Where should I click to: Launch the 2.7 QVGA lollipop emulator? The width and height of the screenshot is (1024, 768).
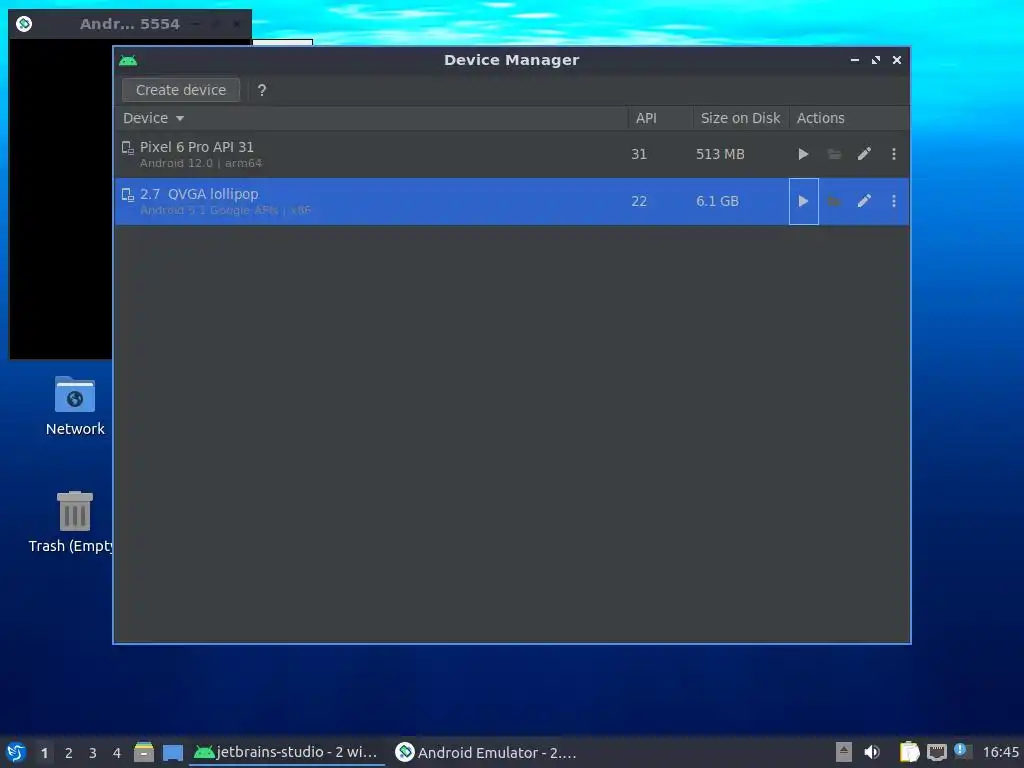click(803, 201)
